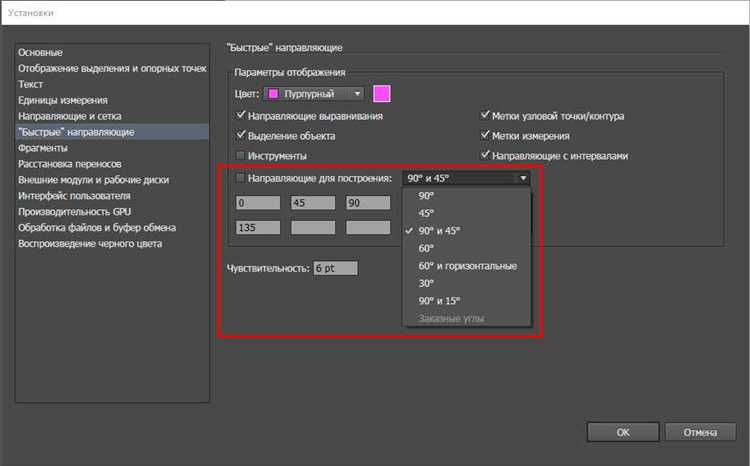Select Направляющие и сетка category
This screenshot has height=466, width=750.
[112, 116]
